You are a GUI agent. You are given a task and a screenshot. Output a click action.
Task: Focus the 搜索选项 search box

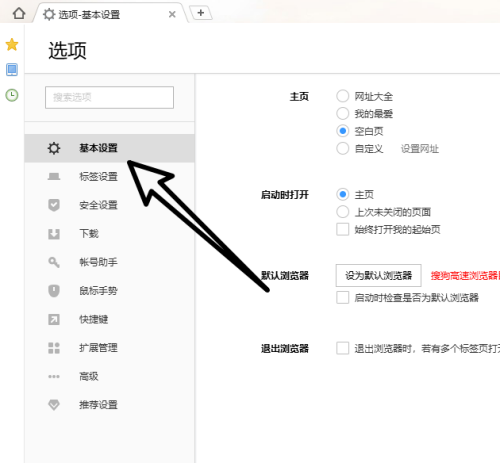point(109,97)
